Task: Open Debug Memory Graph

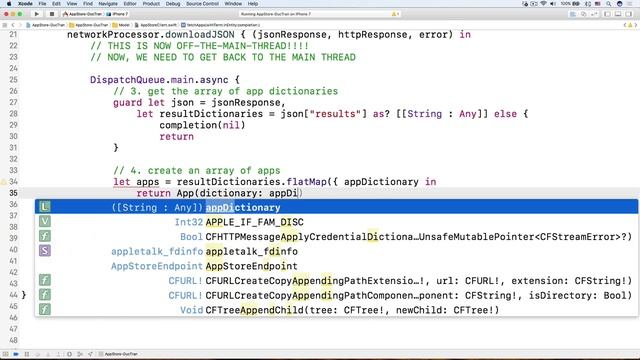Action: coord(80,354)
